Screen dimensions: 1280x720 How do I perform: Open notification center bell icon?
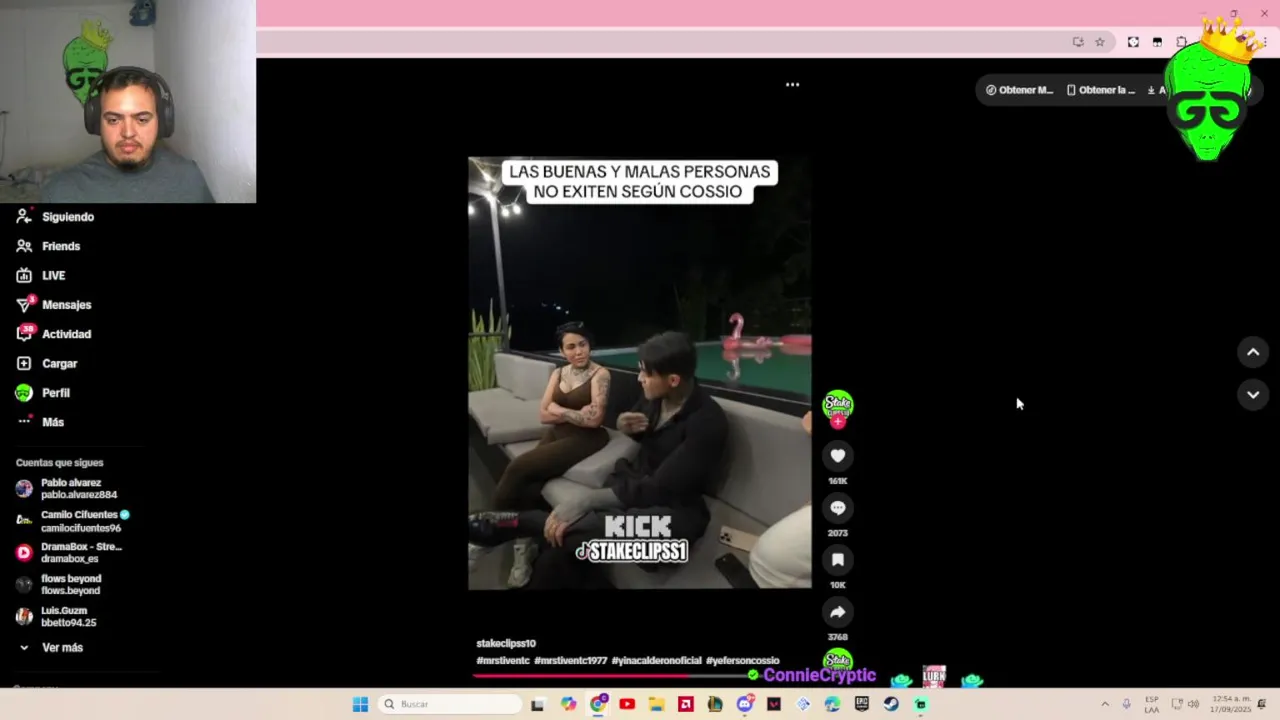[x=1262, y=704]
